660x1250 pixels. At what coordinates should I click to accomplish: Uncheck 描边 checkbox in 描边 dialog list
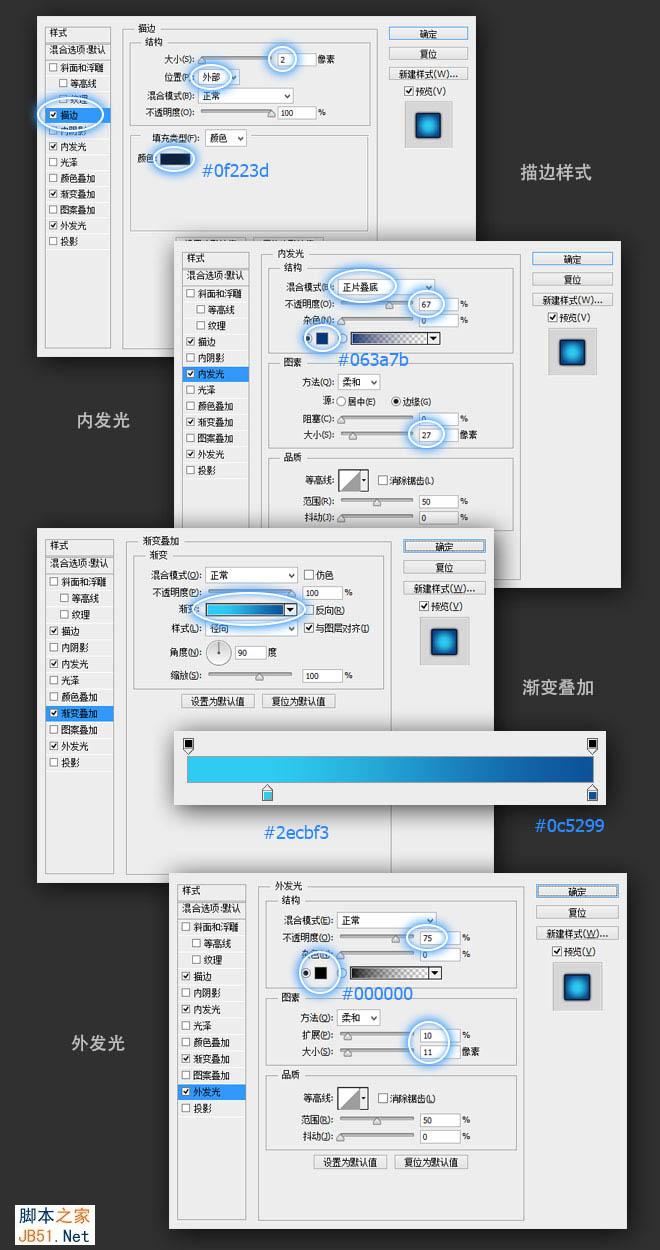(53, 115)
